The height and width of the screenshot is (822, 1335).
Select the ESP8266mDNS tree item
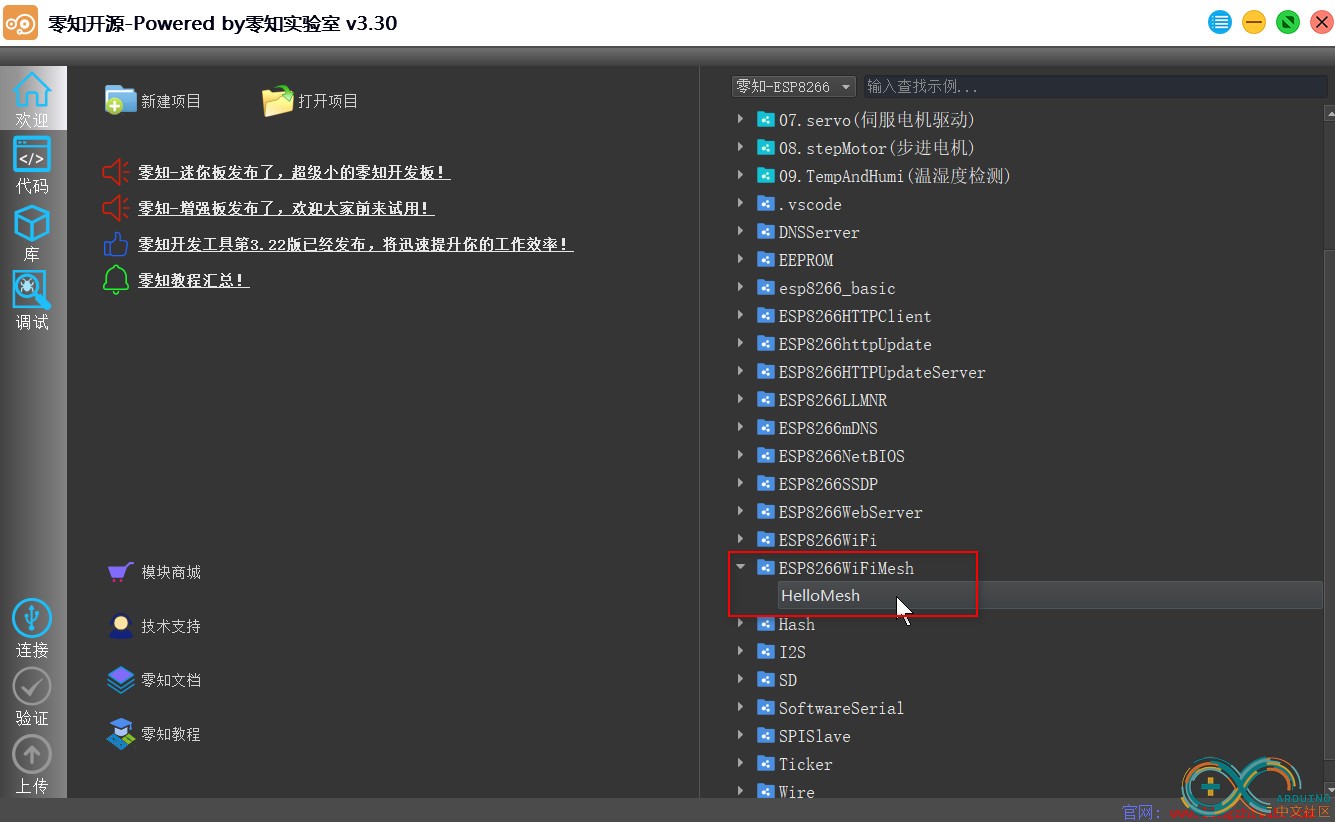828,427
